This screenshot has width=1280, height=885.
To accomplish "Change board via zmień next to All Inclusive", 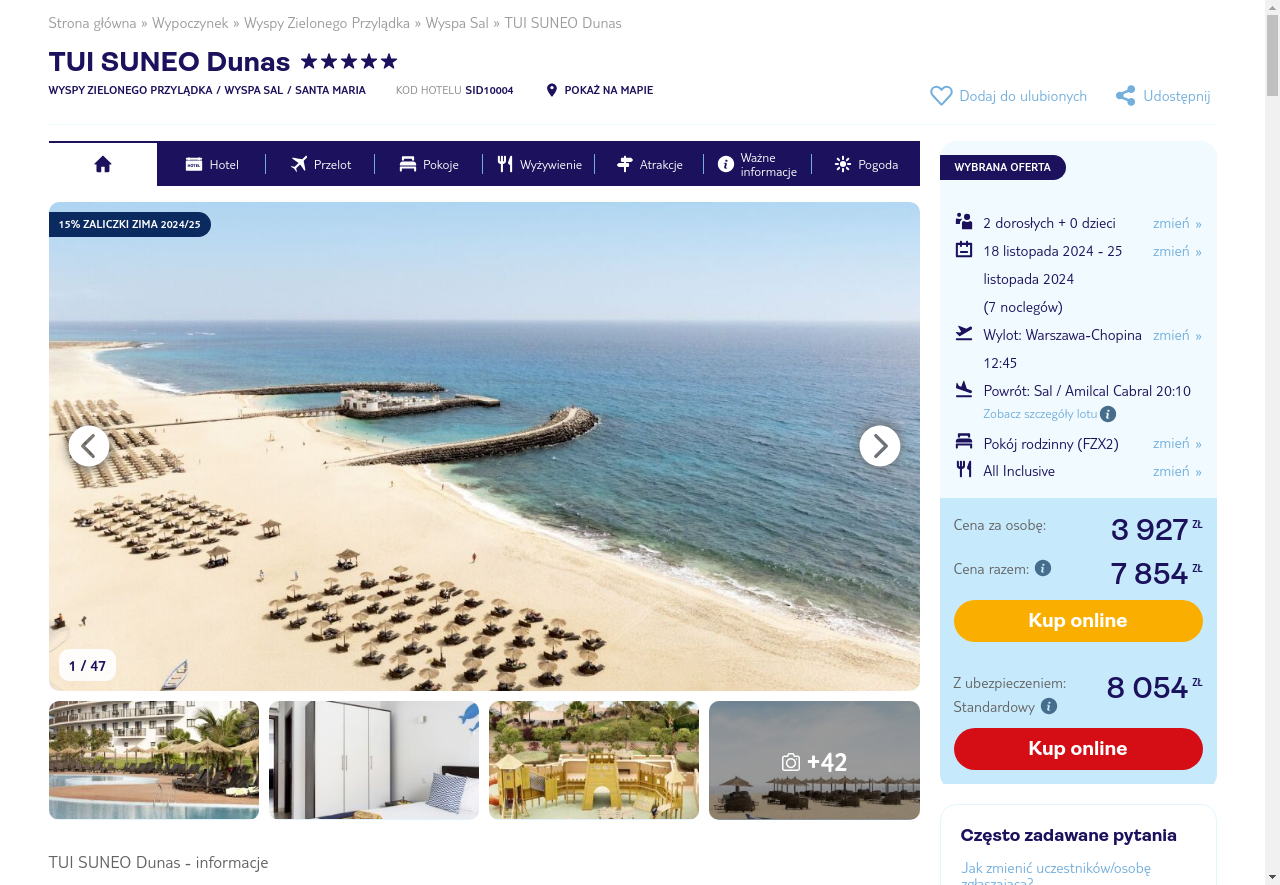I will [1177, 471].
